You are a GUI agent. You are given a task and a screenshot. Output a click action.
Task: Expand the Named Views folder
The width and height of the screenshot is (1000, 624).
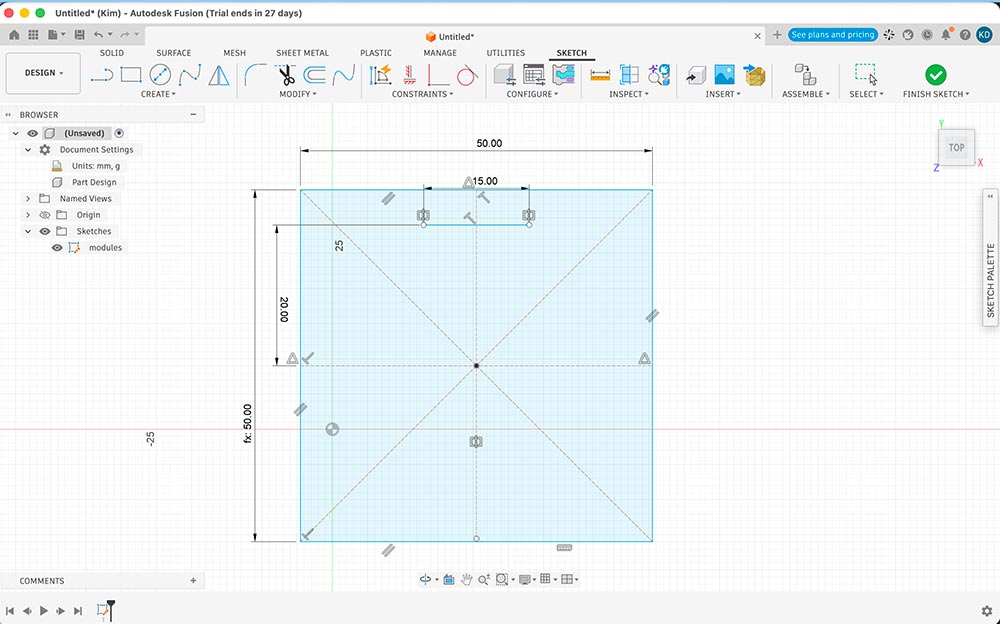(28, 198)
